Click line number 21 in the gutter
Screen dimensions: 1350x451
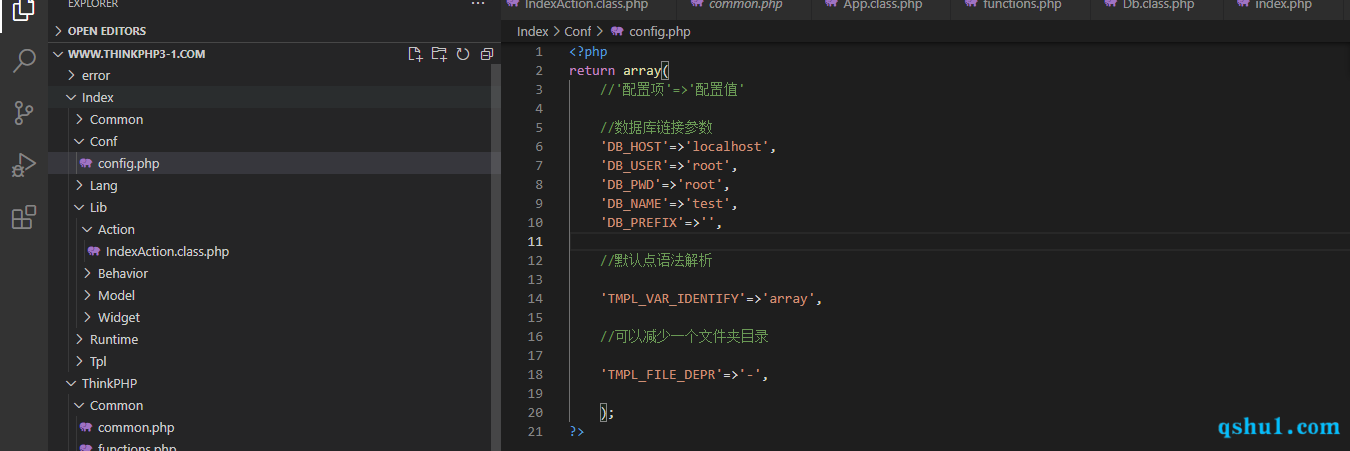pyautogui.click(x=535, y=431)
